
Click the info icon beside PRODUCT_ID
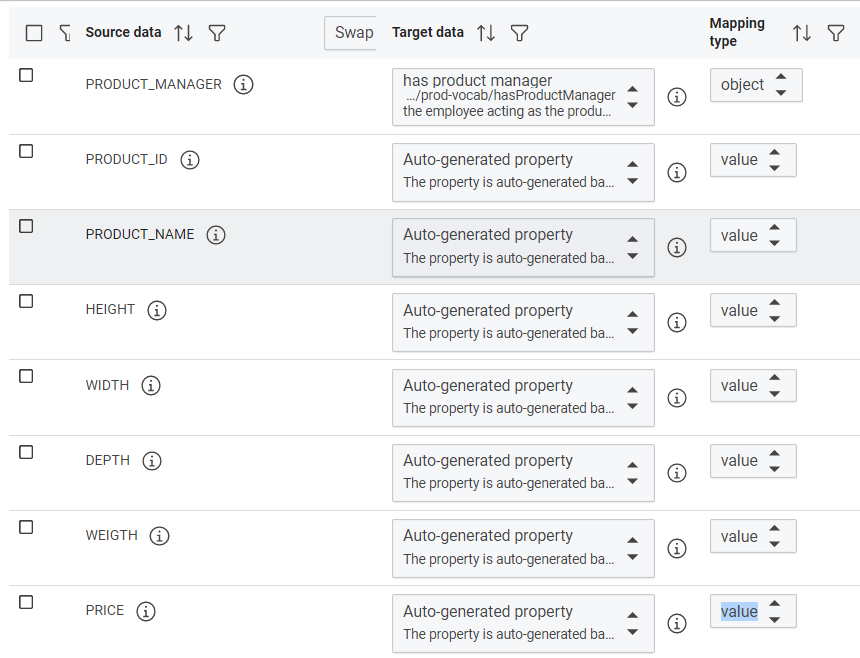pos(190,160)
